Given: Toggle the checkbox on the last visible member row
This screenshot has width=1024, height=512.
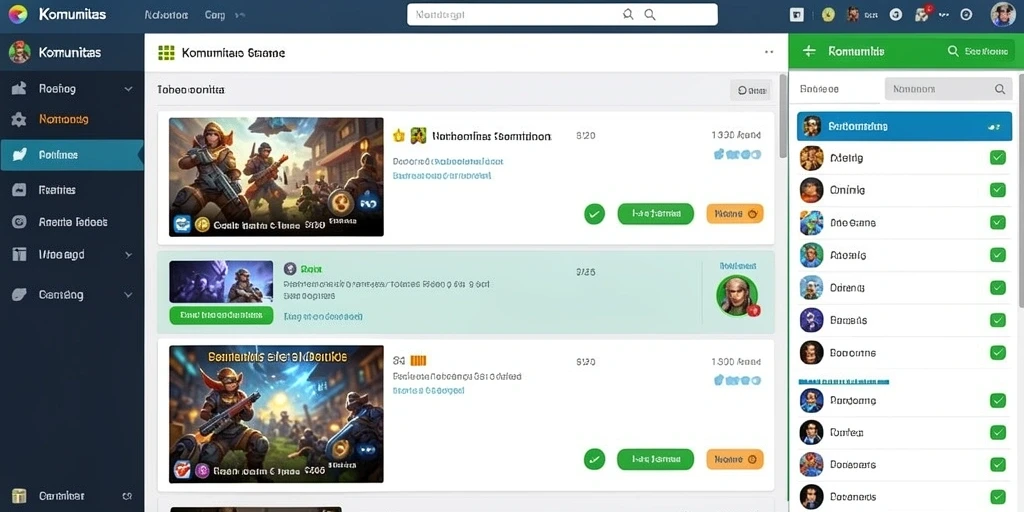Looking at the screenshot, I should [x=997, y=497].
